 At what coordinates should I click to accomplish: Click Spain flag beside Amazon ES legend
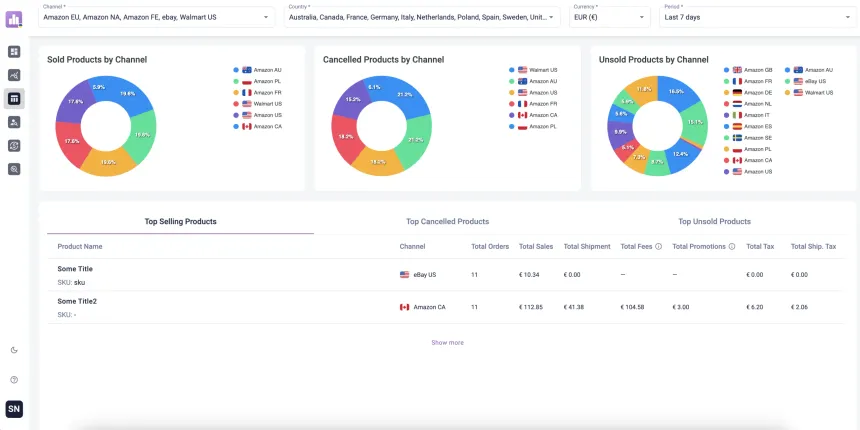coord(737,127)
